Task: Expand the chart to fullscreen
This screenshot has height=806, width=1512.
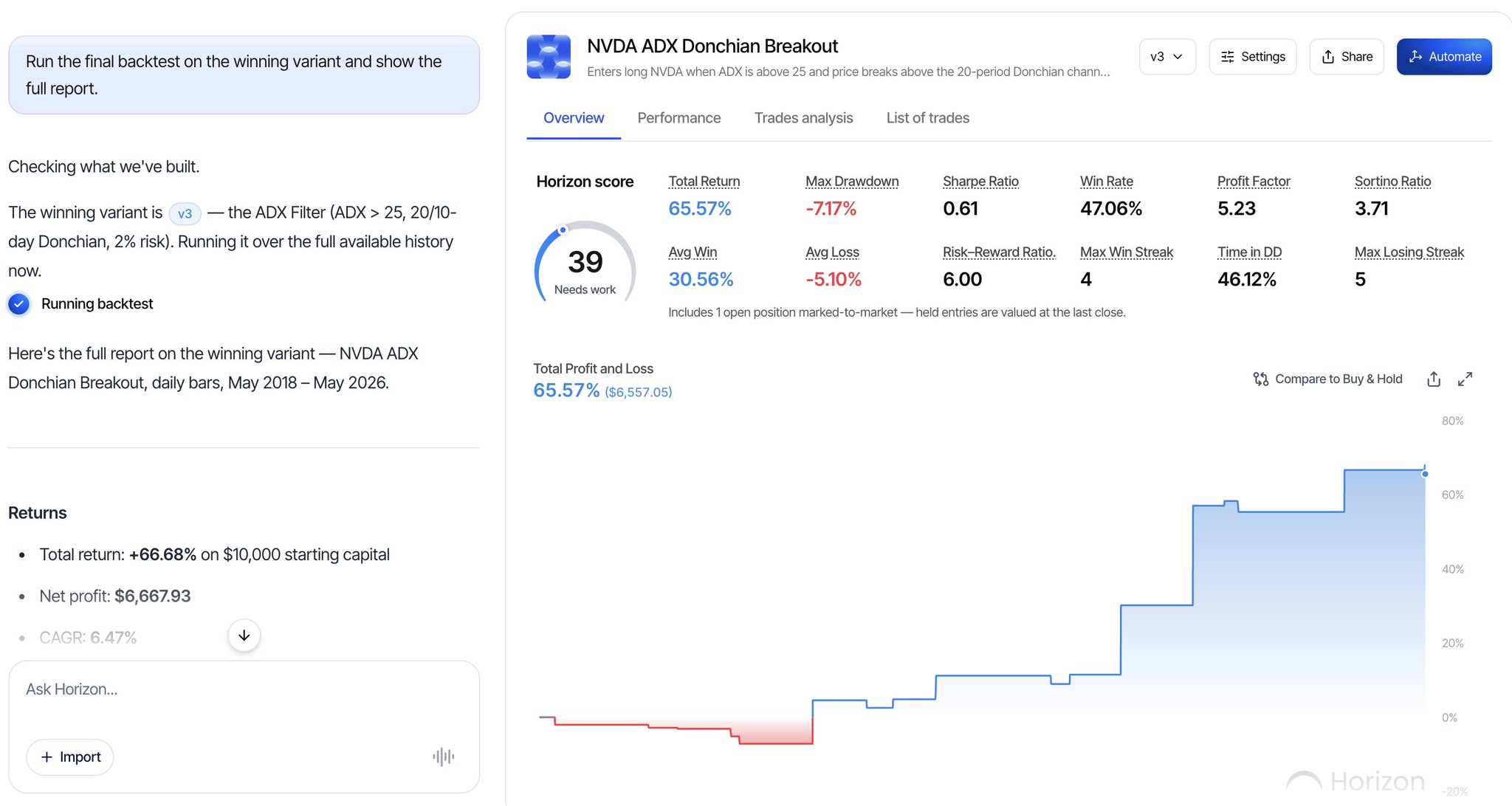Action: (1465, 379)
